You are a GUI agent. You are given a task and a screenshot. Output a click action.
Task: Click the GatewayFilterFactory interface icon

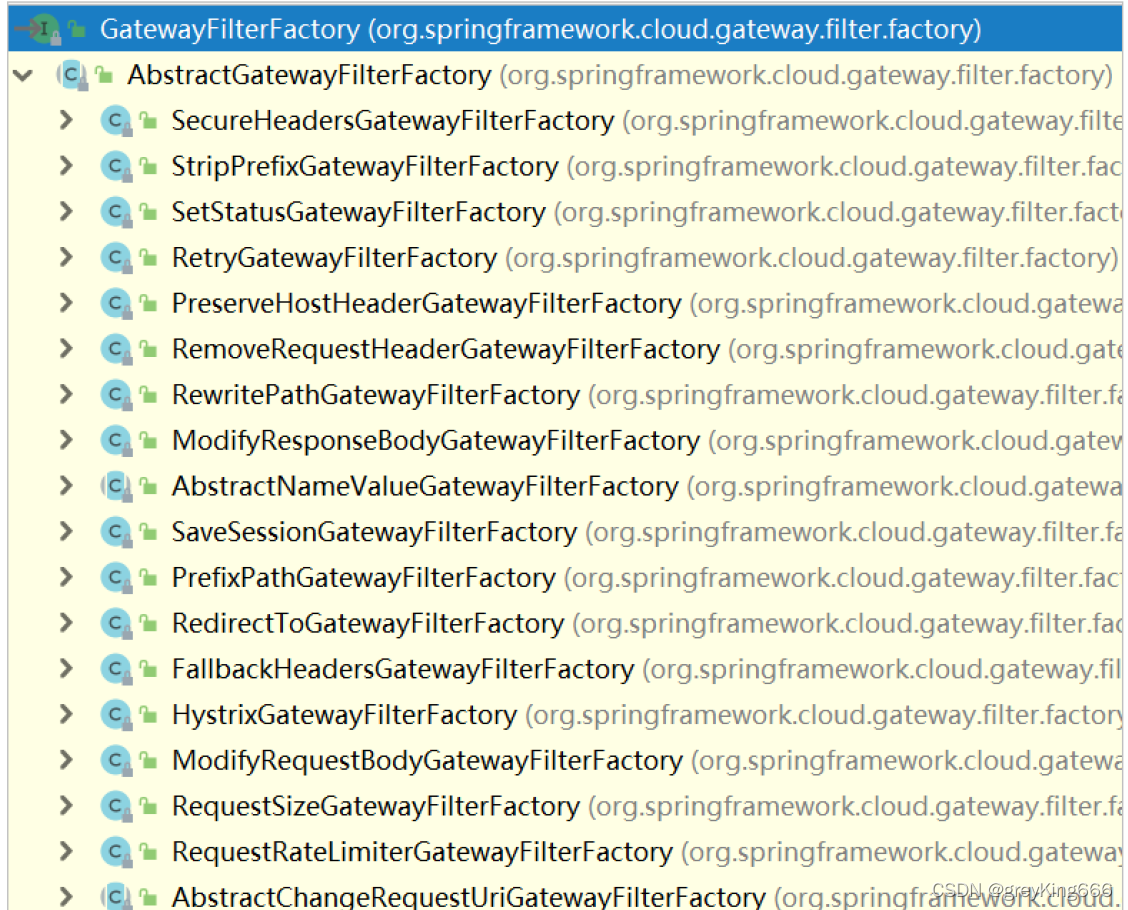[45, 29]
